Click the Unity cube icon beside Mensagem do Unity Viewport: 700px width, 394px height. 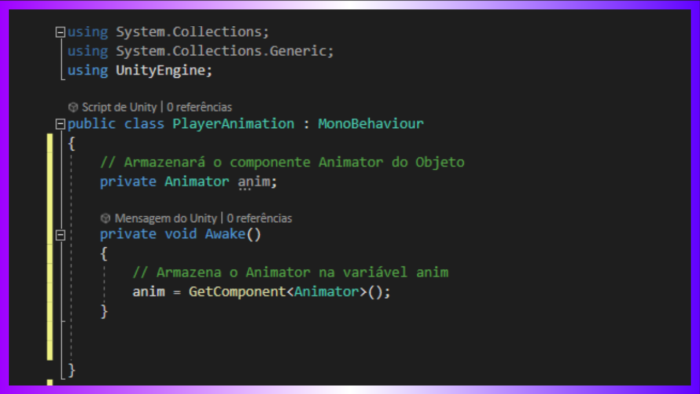pos(106,218)
